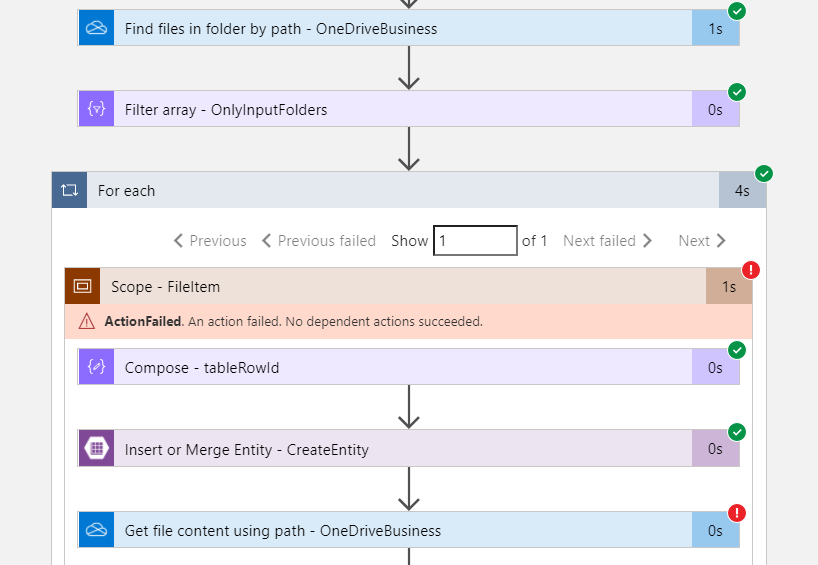The width and height of the screenshot is (818, 565).
Task: Click green success badge on For each
Action: tap(764, 174)
